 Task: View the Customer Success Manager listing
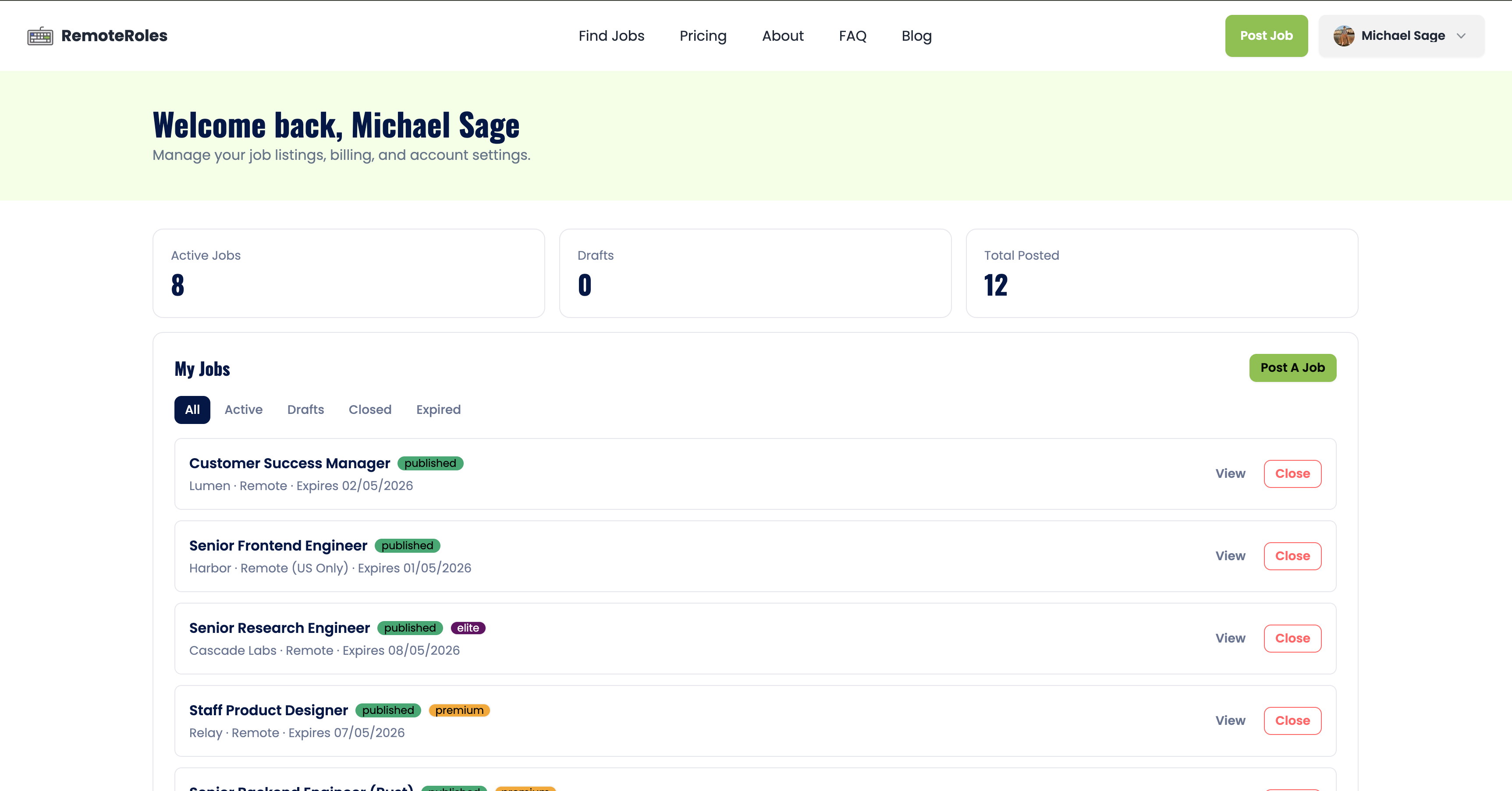tap(1230, 473)
